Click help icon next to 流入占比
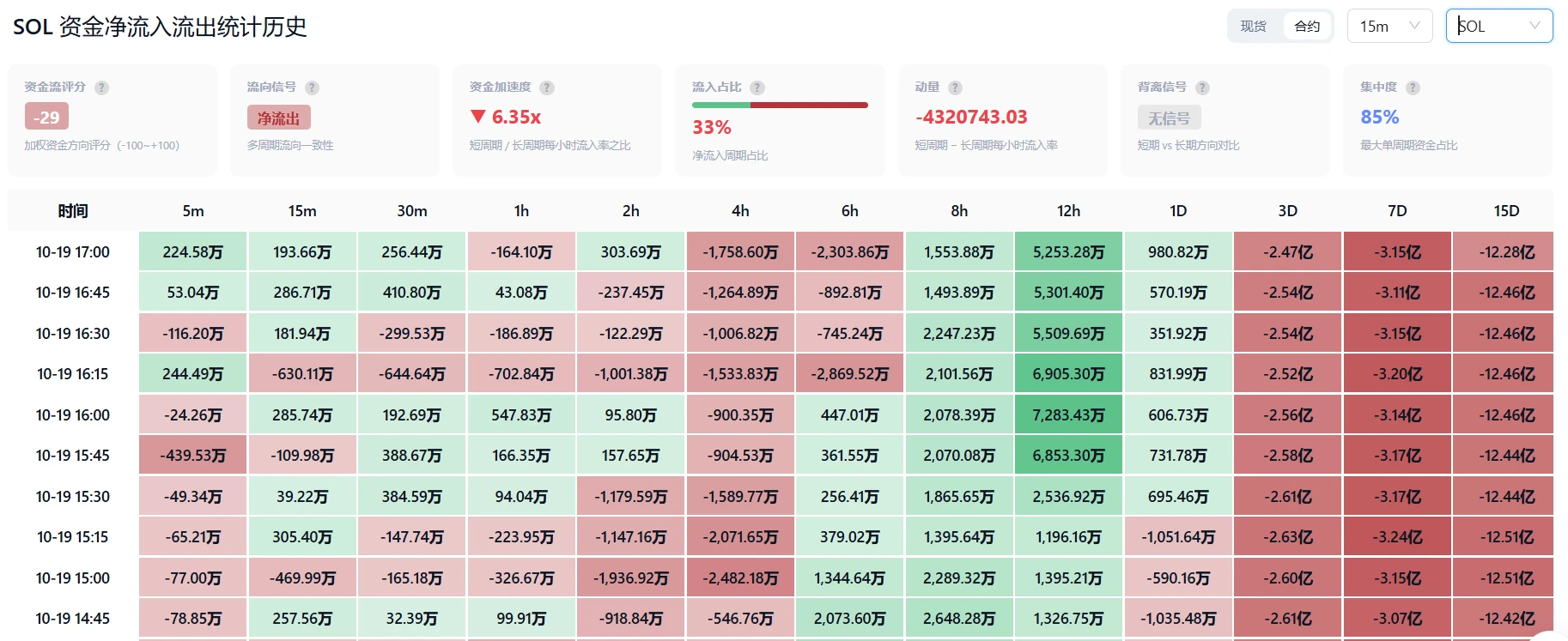Viewport: 1568px width, 641px height. click(757, 88)
